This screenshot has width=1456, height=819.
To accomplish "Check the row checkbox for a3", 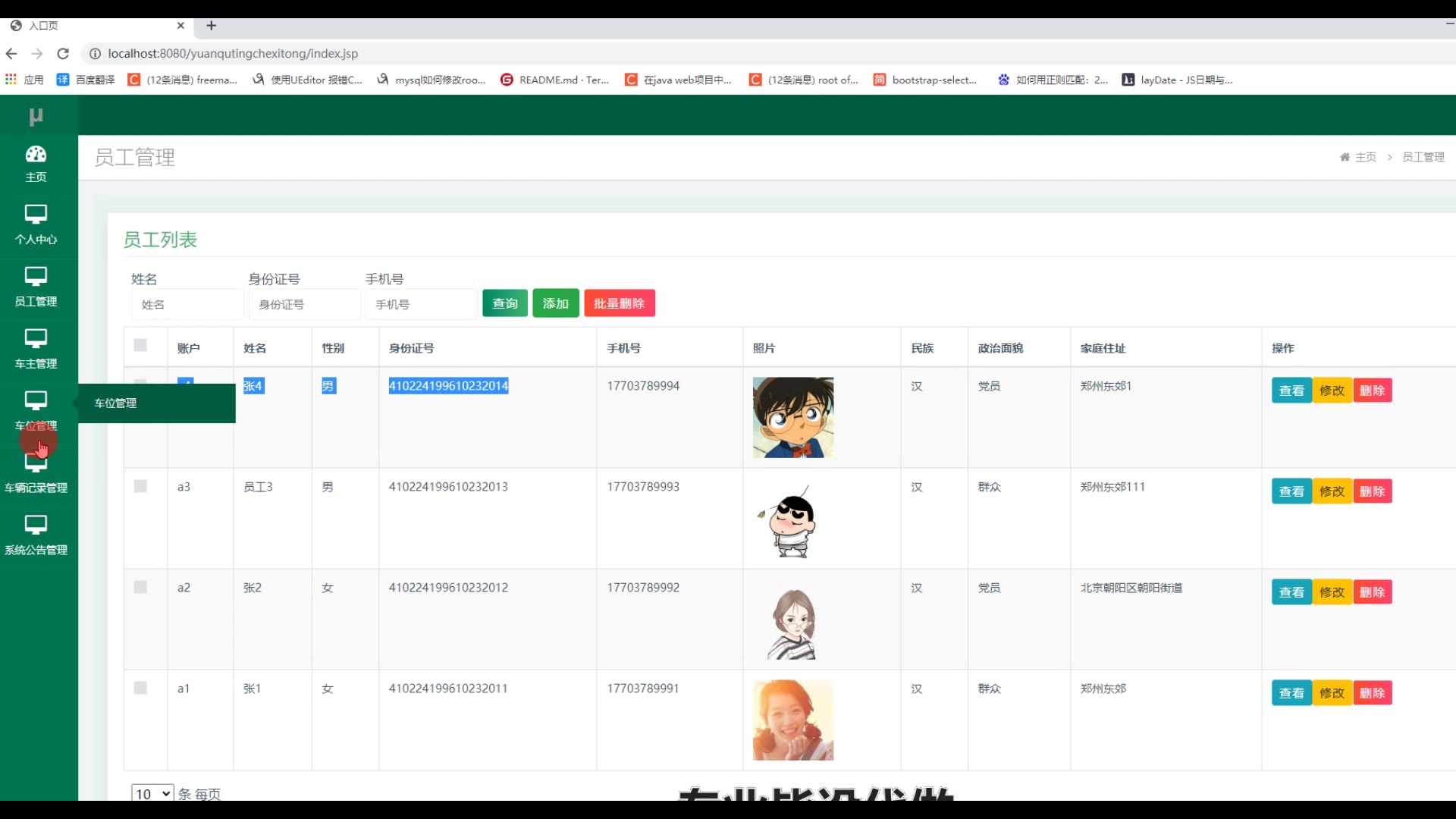I will click(140, 487).
